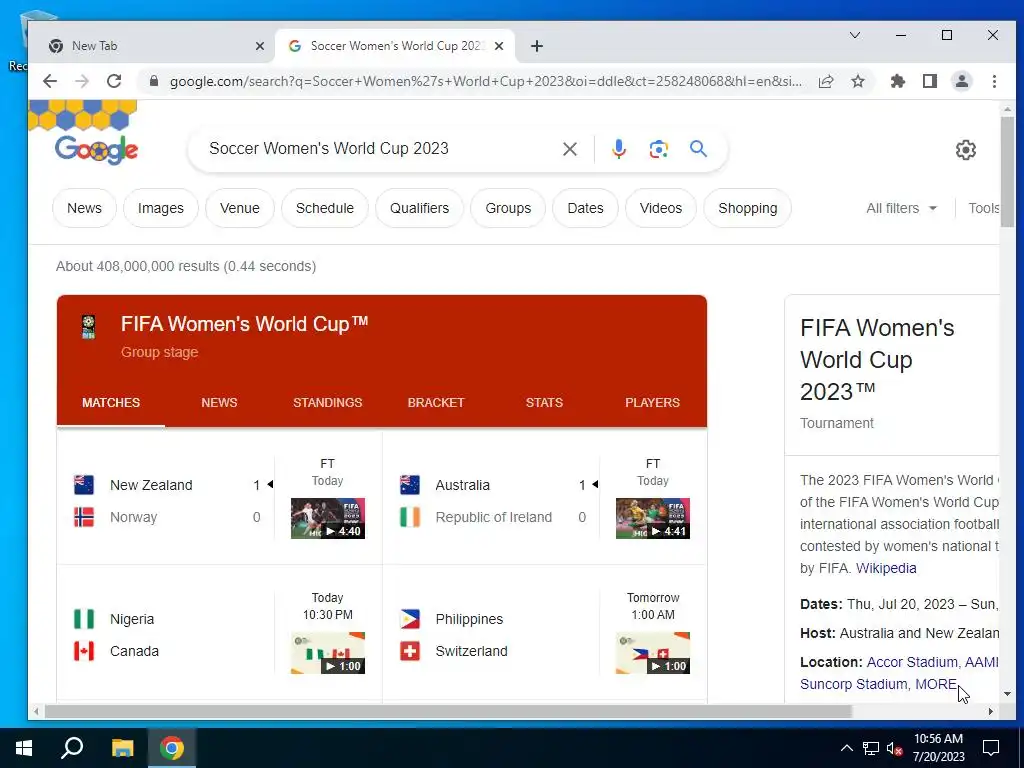
Task: Click the vertical scrollbar down arrow
Action: [x=1007, y=694]
